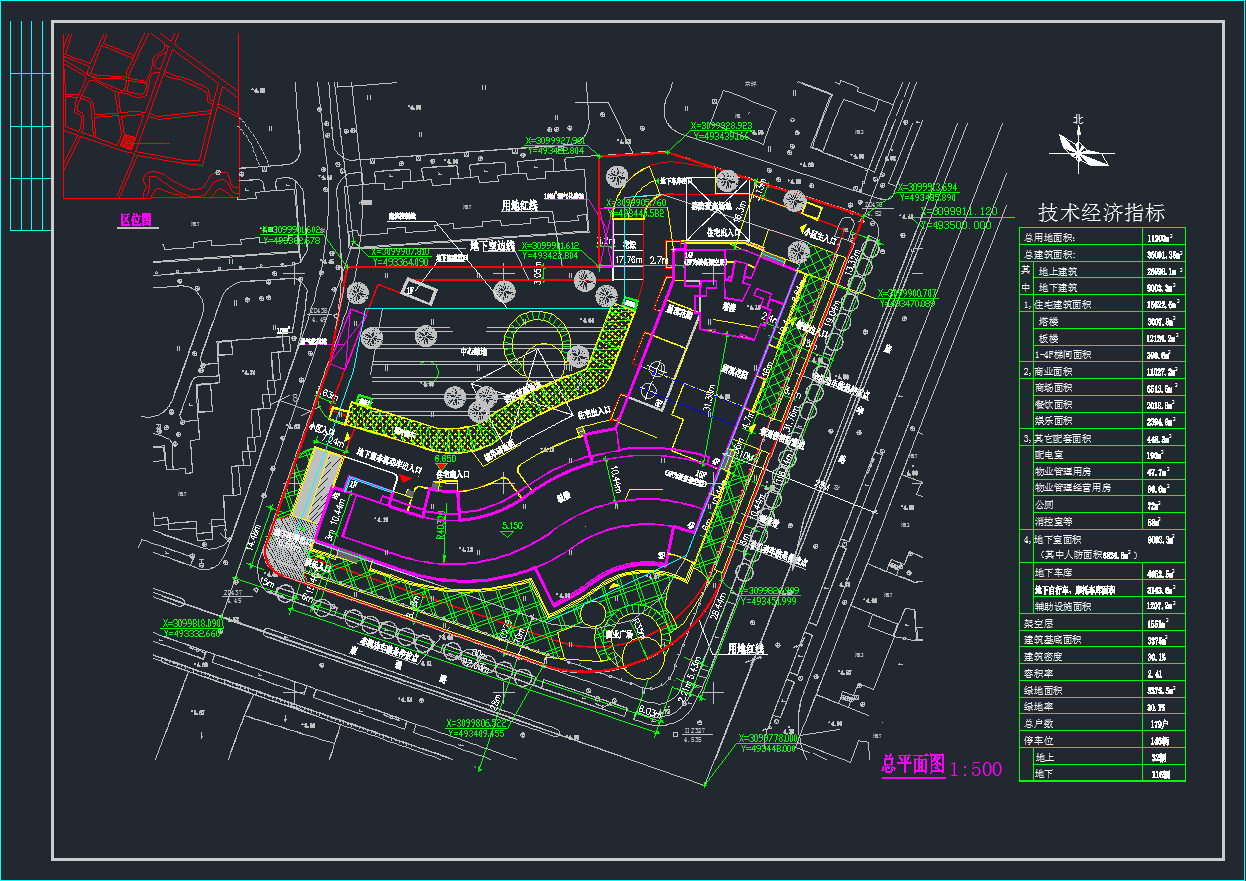This screenshot has height=881, width=1246.
Task: Select the 商场面积 table entry
Action: 1054,387
